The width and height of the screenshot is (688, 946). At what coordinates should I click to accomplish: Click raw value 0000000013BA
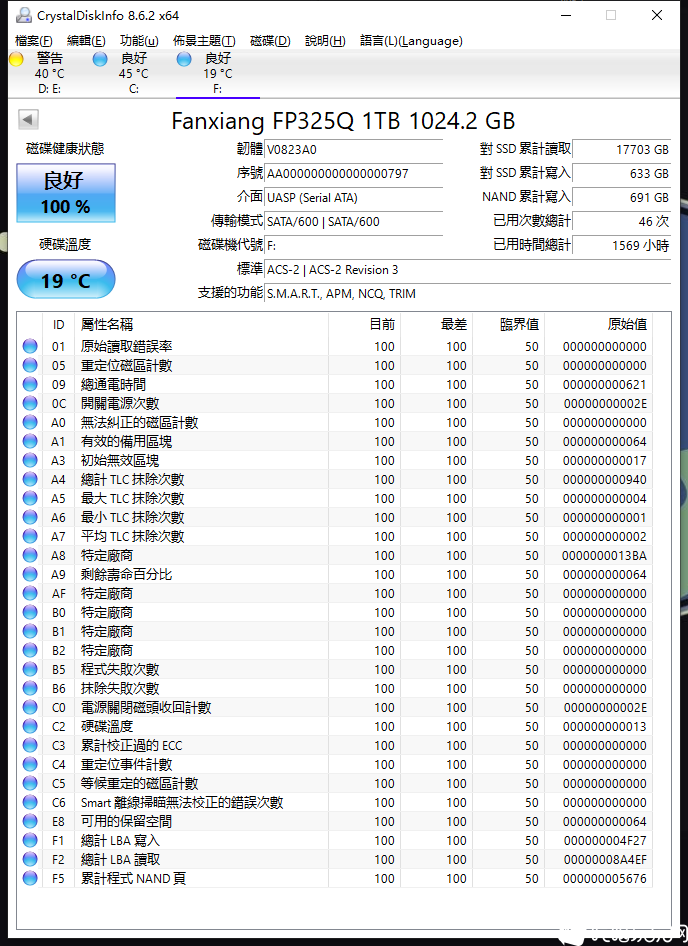point(604,555)
